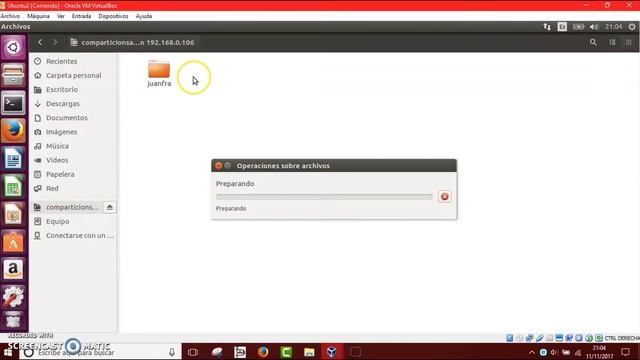Screen dimensions: 640x360
Task: Open the Files manager in the dock
Action: pyautogui.click(x=13, y=75)
